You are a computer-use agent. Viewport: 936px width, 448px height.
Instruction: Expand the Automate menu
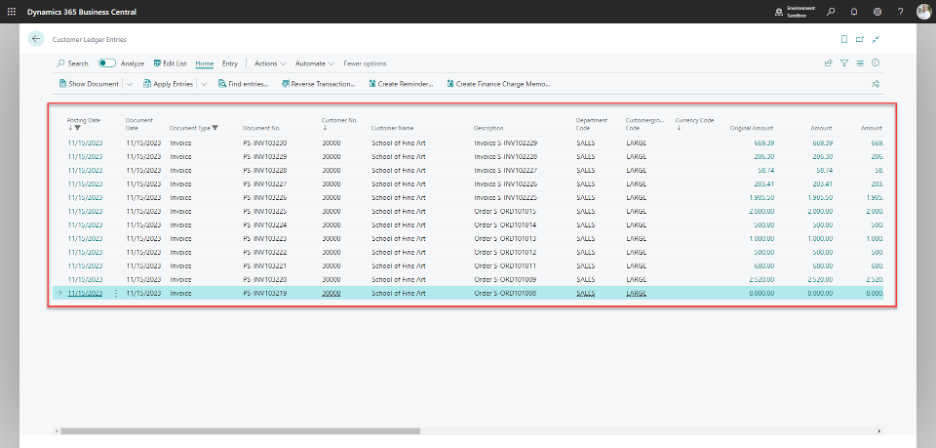315,63
